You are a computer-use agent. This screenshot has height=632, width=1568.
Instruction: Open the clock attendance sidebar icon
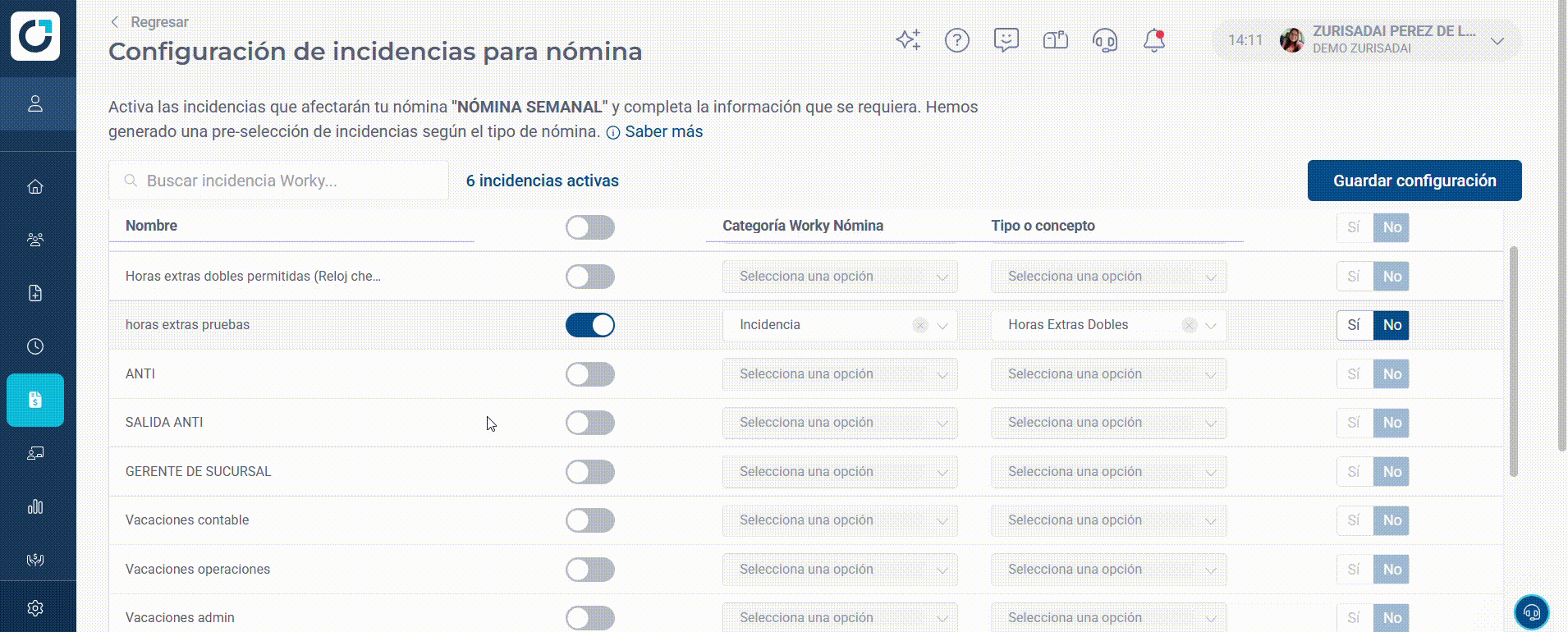pos(35,346)
